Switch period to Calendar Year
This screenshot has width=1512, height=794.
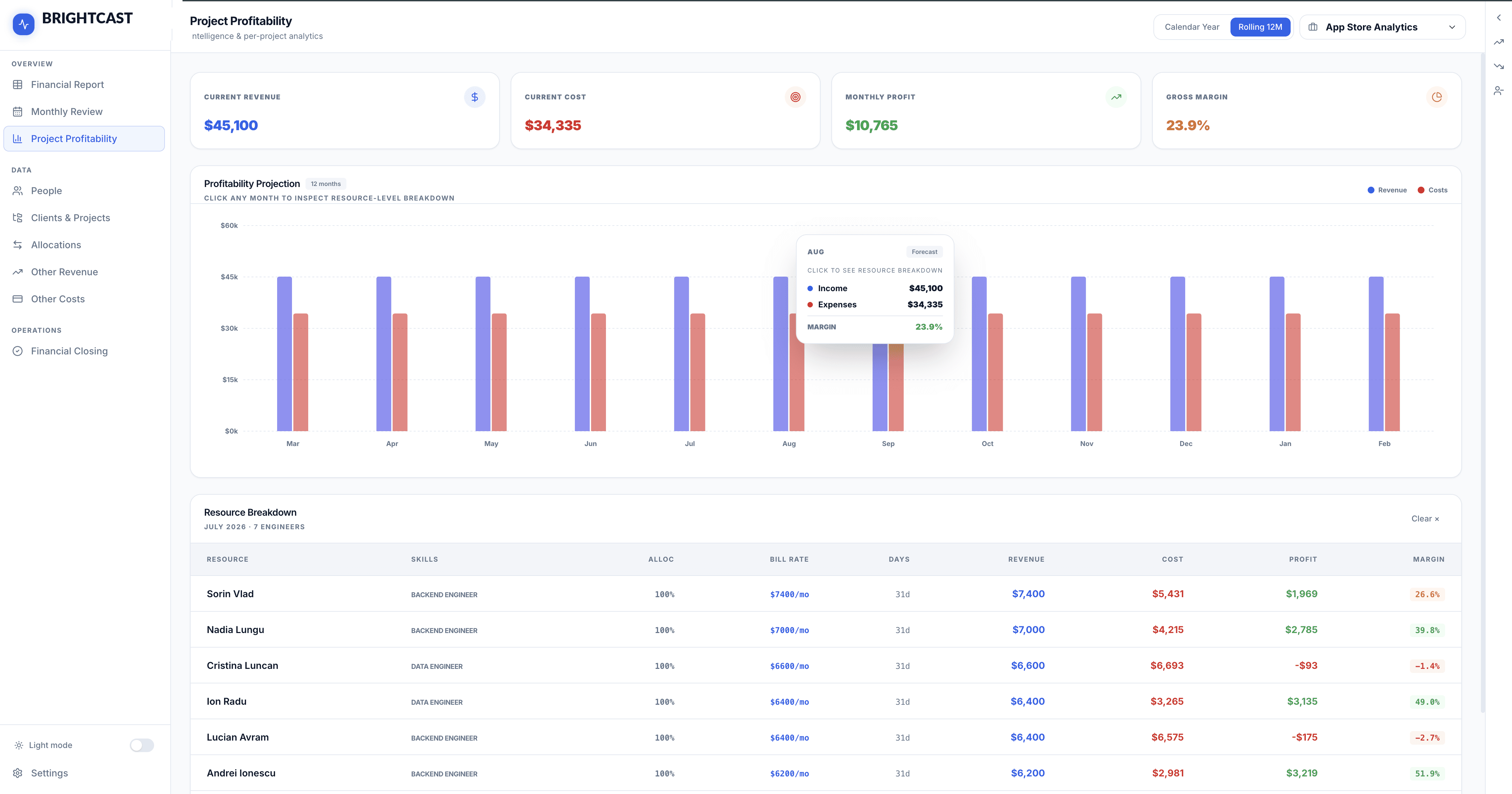(1192, 27)
